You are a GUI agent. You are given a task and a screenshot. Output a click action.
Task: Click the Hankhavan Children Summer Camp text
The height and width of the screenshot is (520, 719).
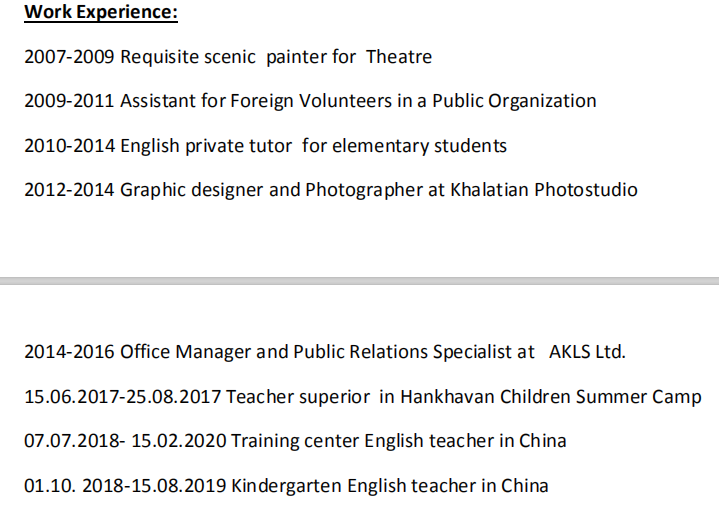click(551, 397)
